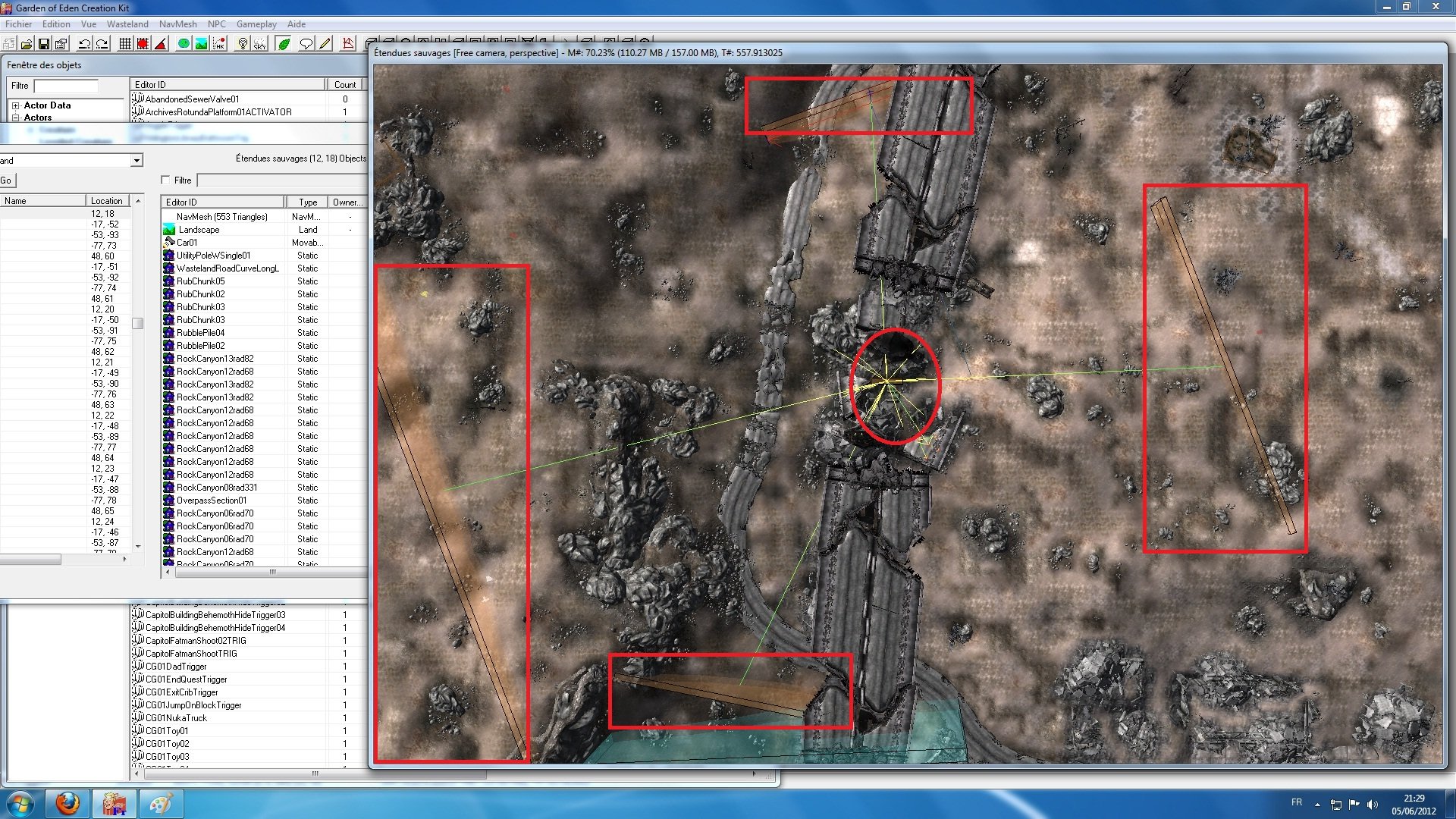Sort cell list by Location column
This screenshot has width=1456, height=819.
pyautogui.click(x=106, y=201)
